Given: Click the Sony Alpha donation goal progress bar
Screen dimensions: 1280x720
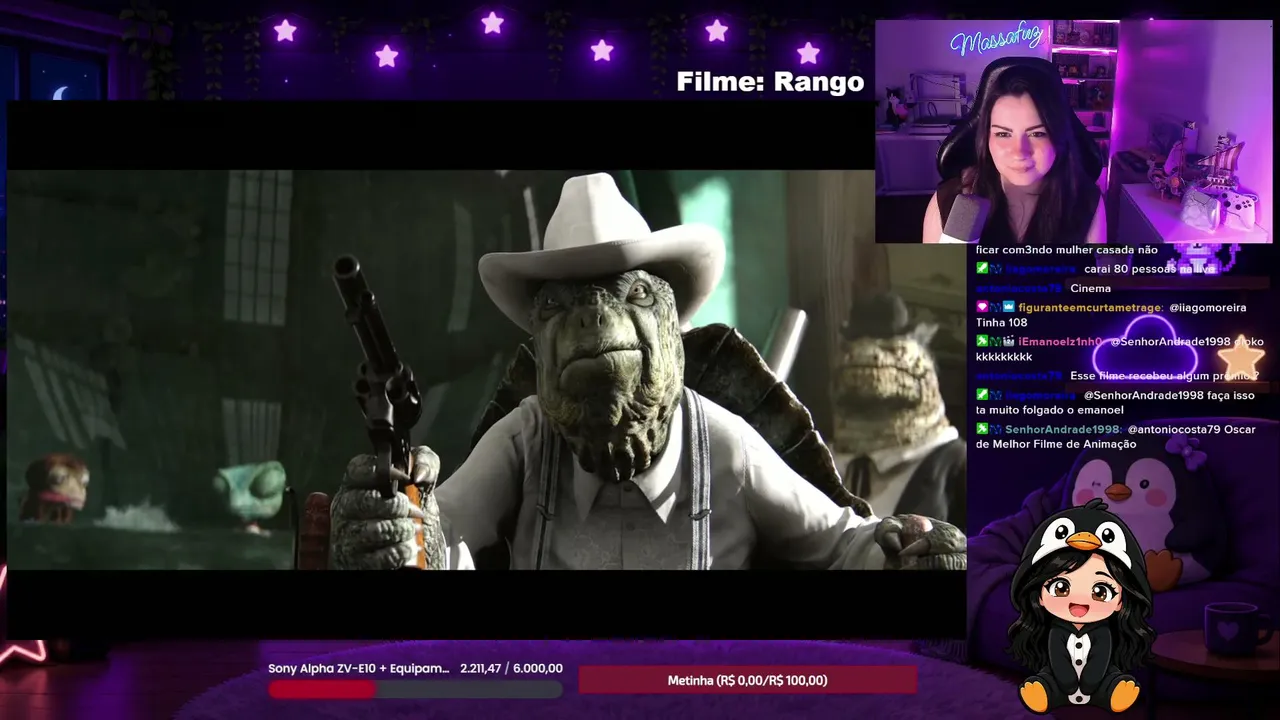Looking at the screenshot, I should 415,689.
